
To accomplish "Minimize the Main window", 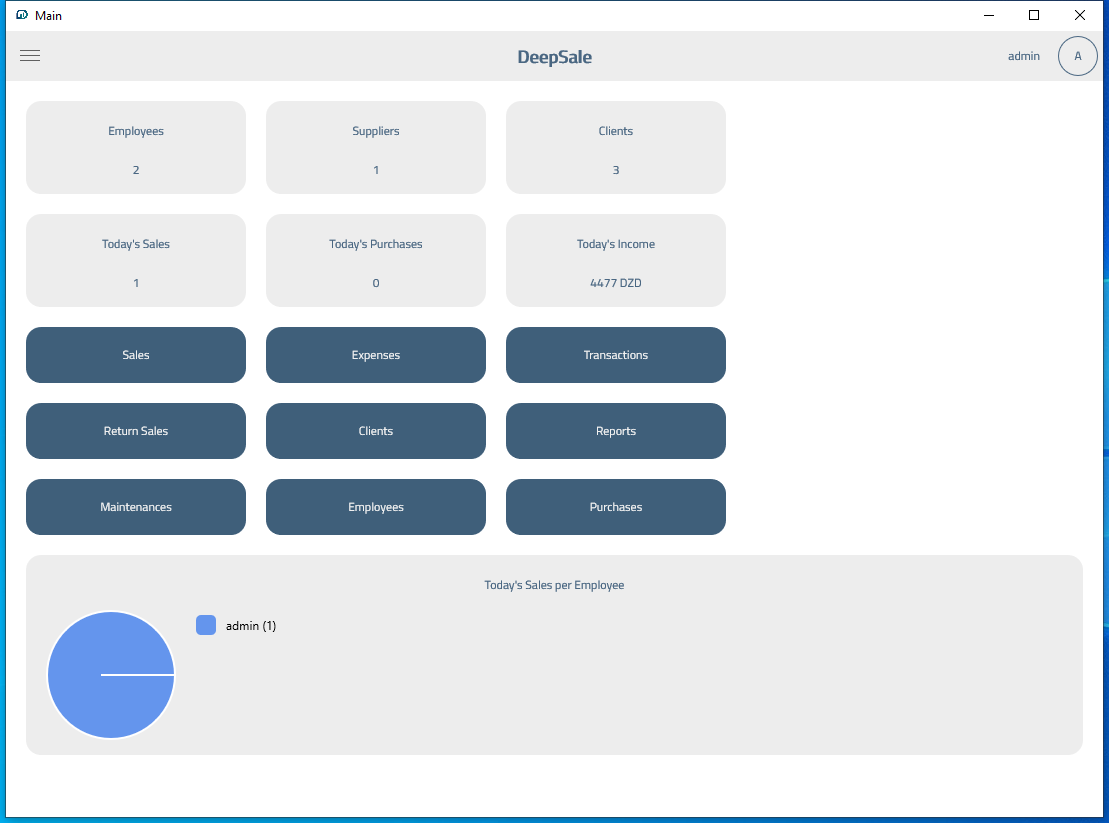I will click(x=989, y=15).
